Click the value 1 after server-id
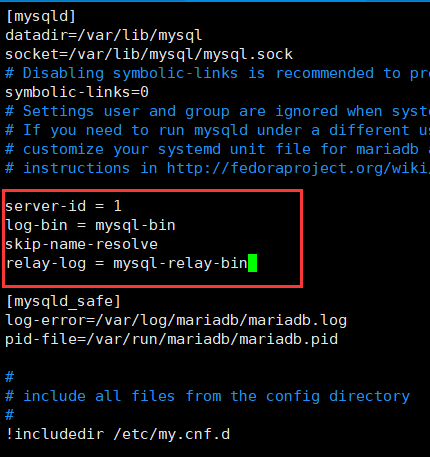 click(x=117, y=206)
